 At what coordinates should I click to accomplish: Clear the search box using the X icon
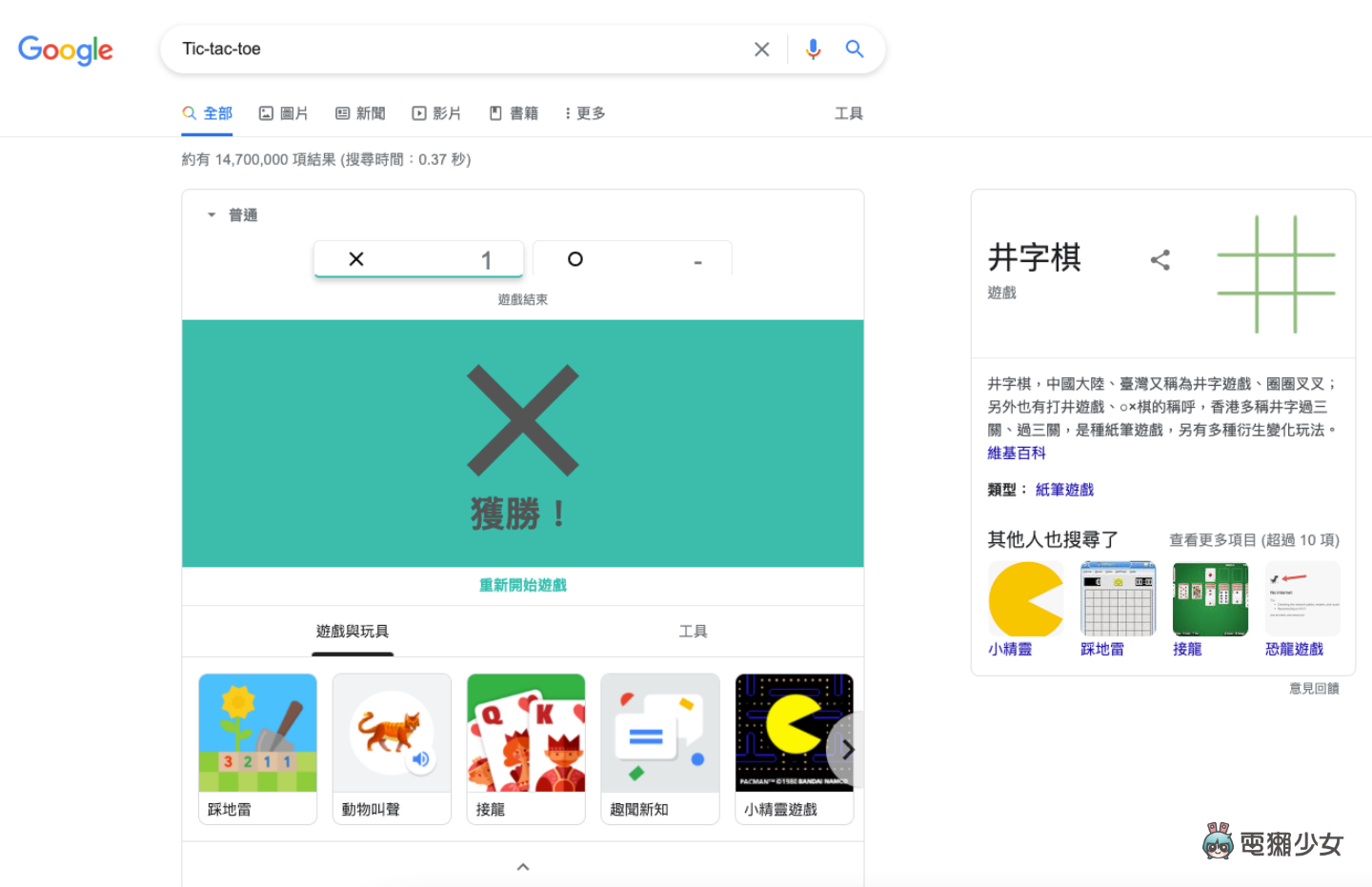(x=761, y=49)
